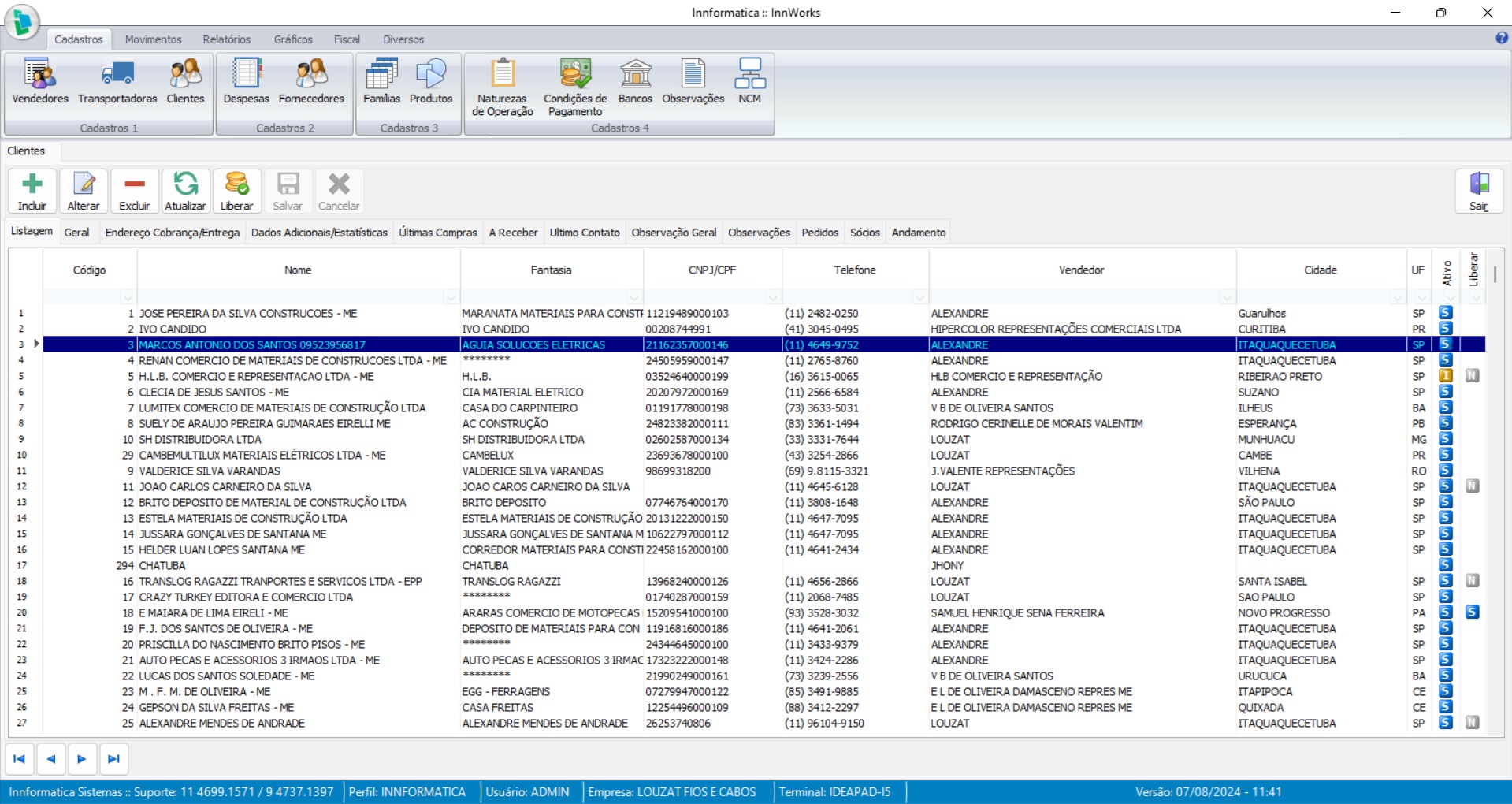Toggle Ativo flag for JOSE PEREIRA DA SILVA row
The image size is (1512, 804).
point(1446,313)
